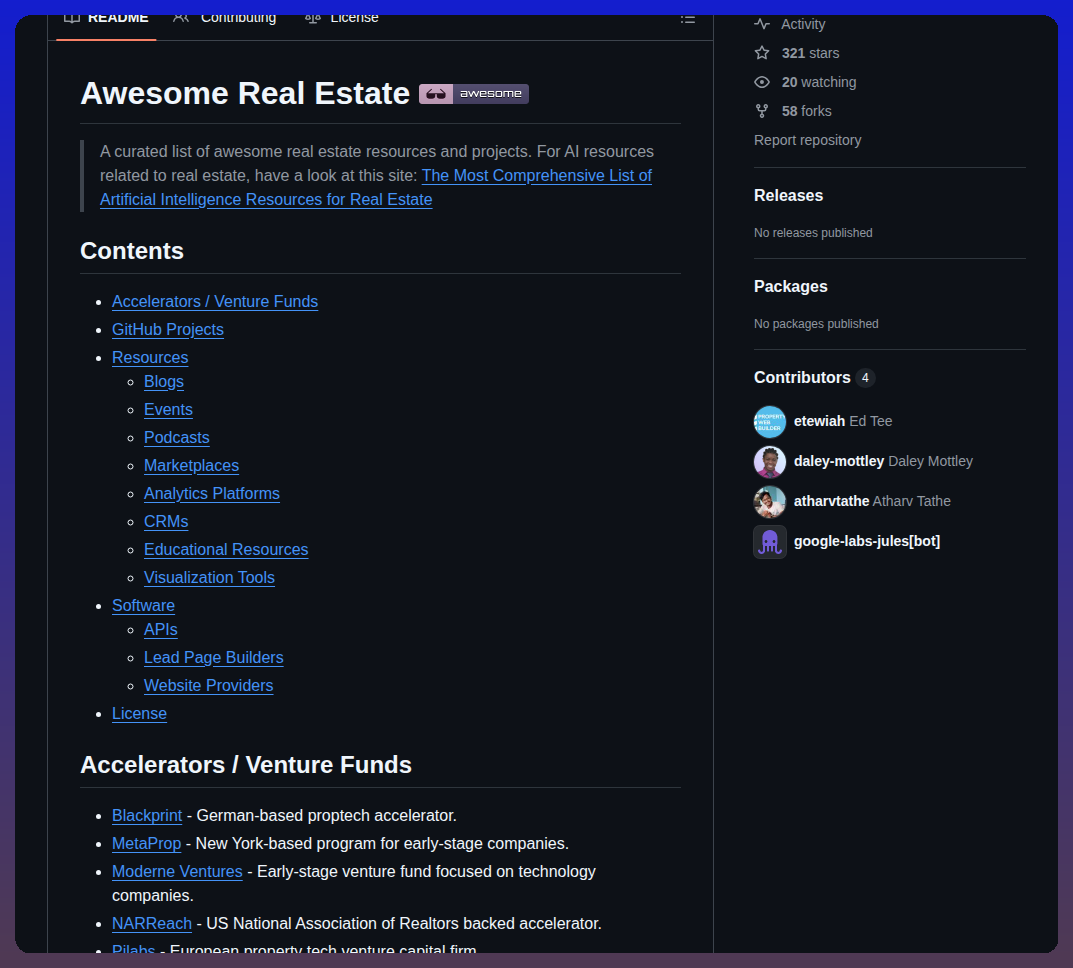The height and width of the screenshot is (968, 1073).
Task: Jump to Website Providers subsection
Action: pos(209,686)
